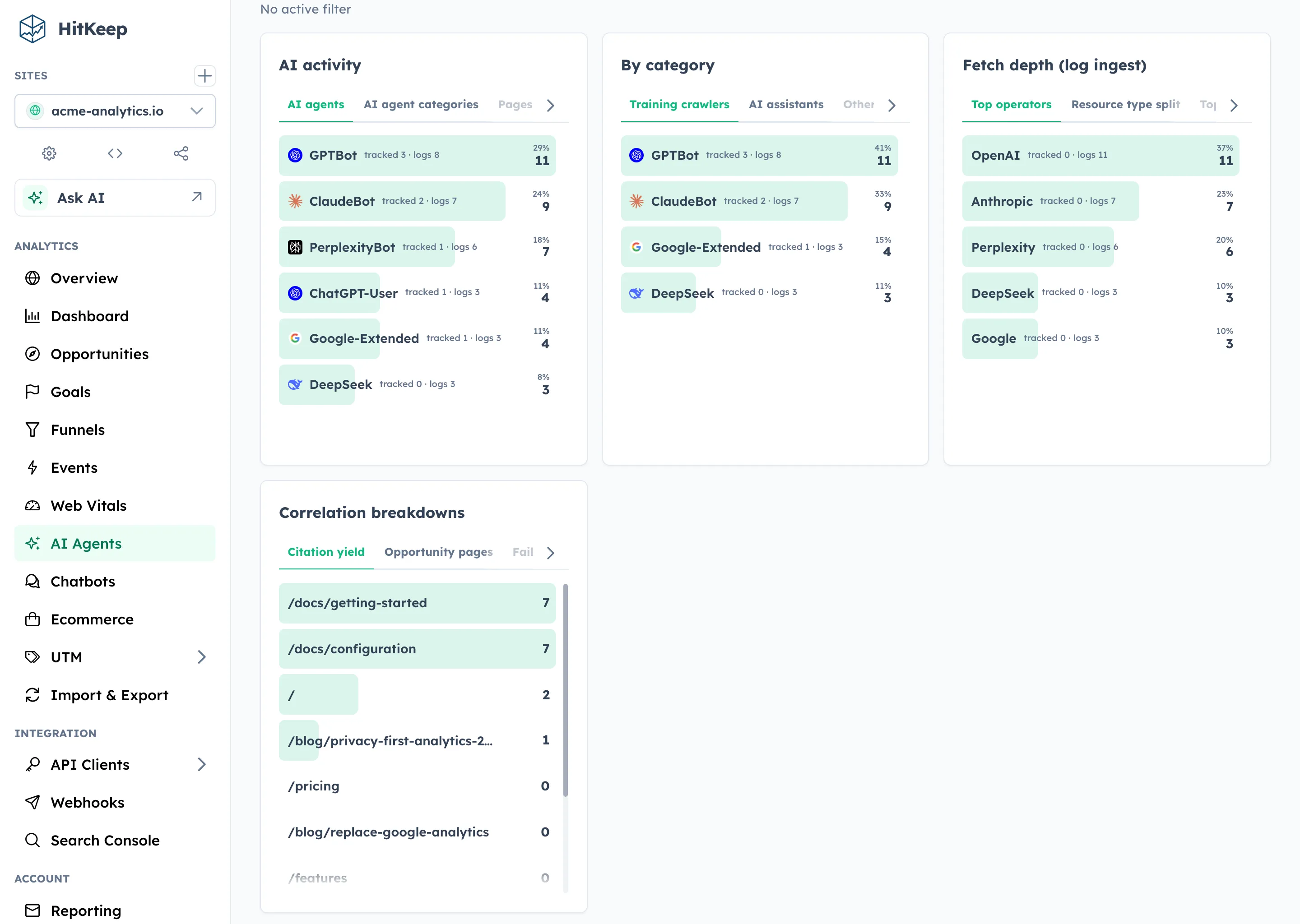Viewport: 1300px width, 924px height.
Task: Click the Import & Export sync icon
Action: 32,695
